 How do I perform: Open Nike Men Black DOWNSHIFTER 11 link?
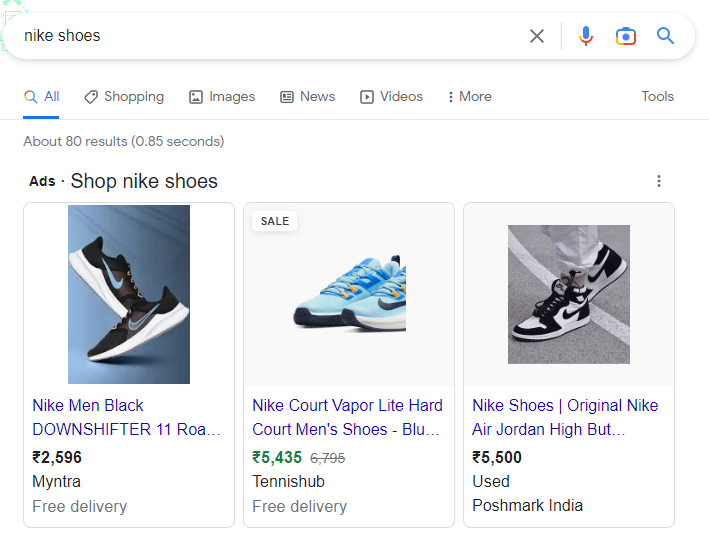click(x=126, y=417)
